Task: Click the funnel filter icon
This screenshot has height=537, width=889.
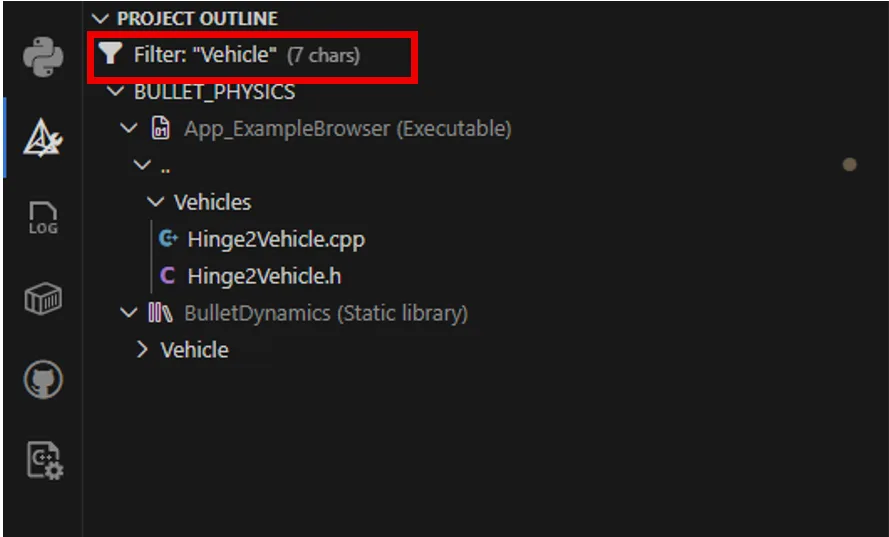Action: [109, 55]
